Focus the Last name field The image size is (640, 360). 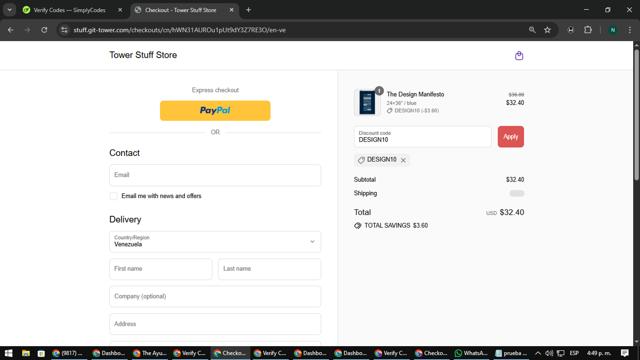[x=269, y=269]
